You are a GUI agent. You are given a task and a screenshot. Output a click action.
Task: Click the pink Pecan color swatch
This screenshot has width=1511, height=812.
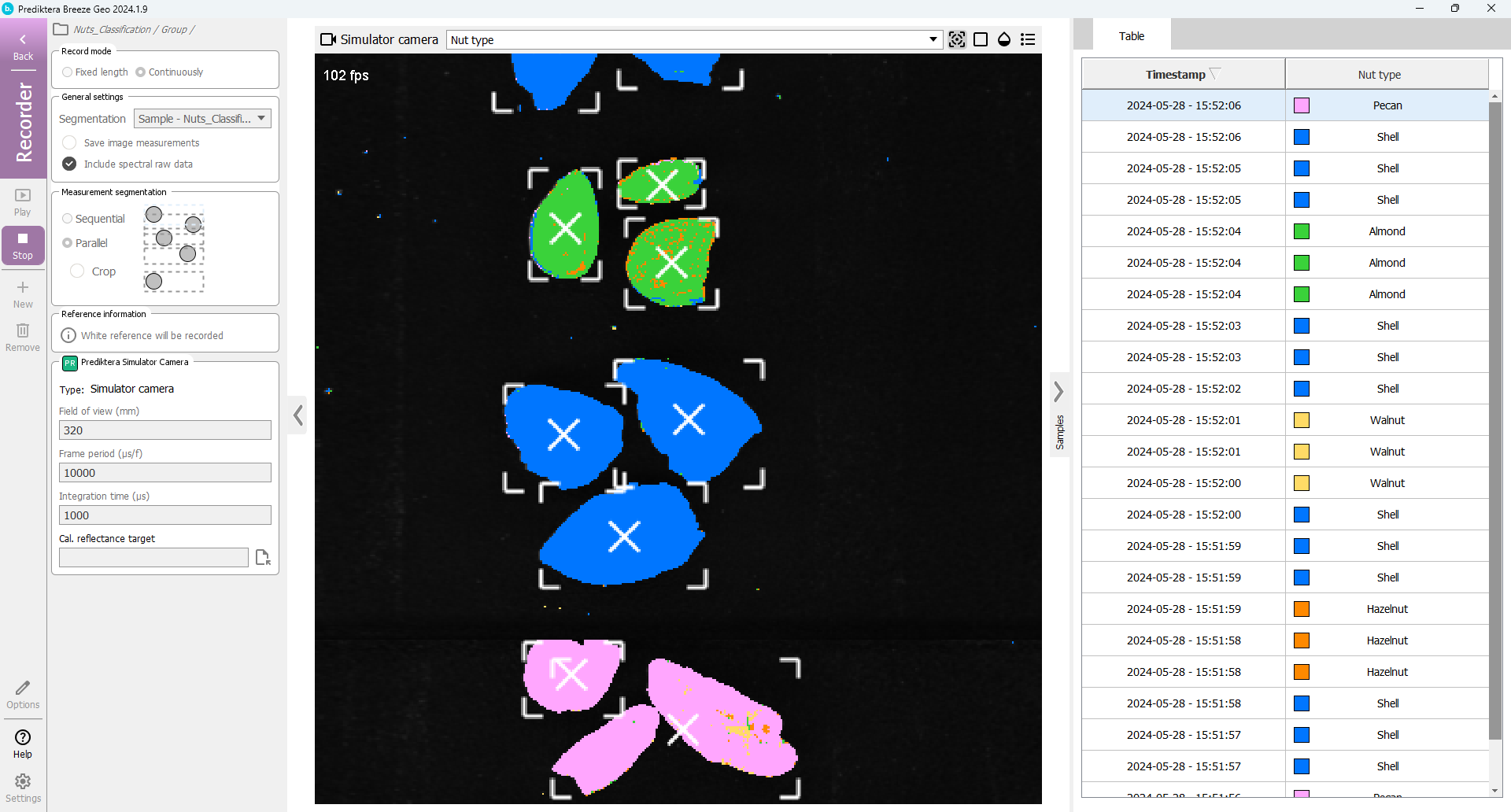coord(1302,105)
